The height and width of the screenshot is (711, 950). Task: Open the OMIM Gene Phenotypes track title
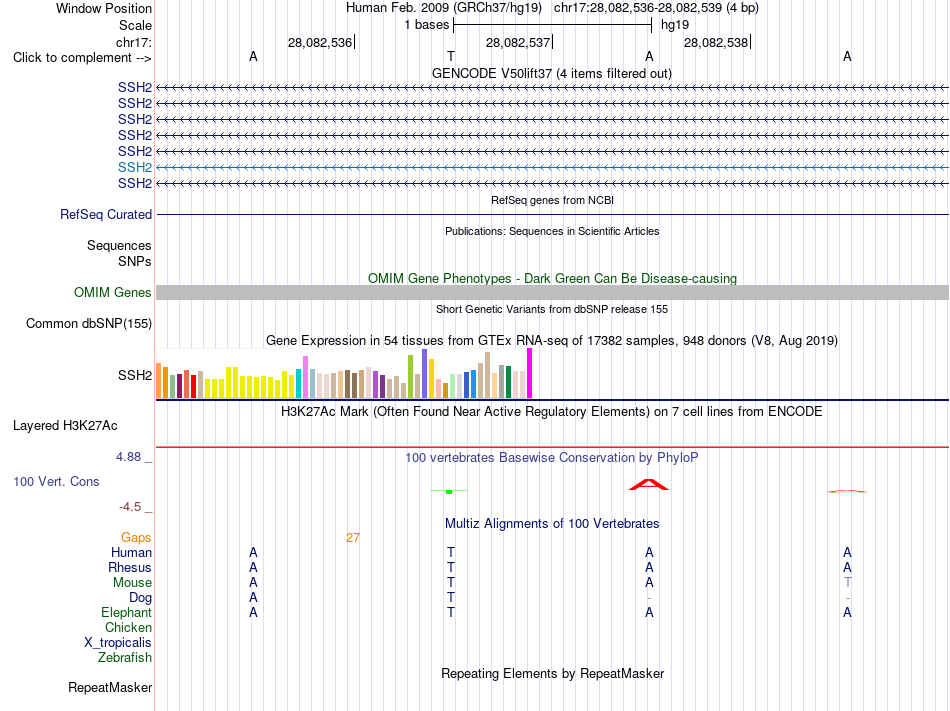[552, 279]
